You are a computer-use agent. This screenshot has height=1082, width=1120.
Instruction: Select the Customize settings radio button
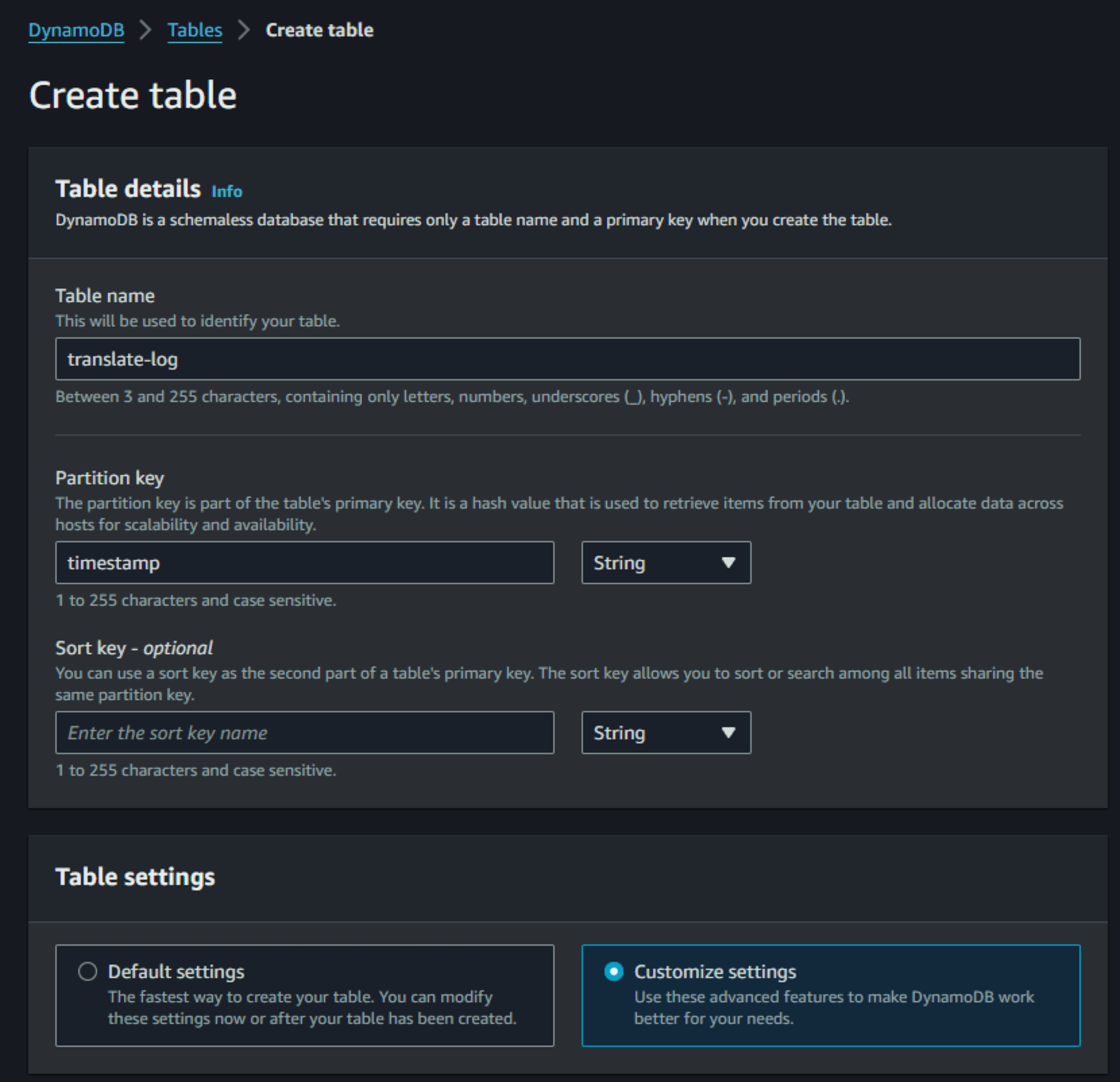tap(614, 971)
